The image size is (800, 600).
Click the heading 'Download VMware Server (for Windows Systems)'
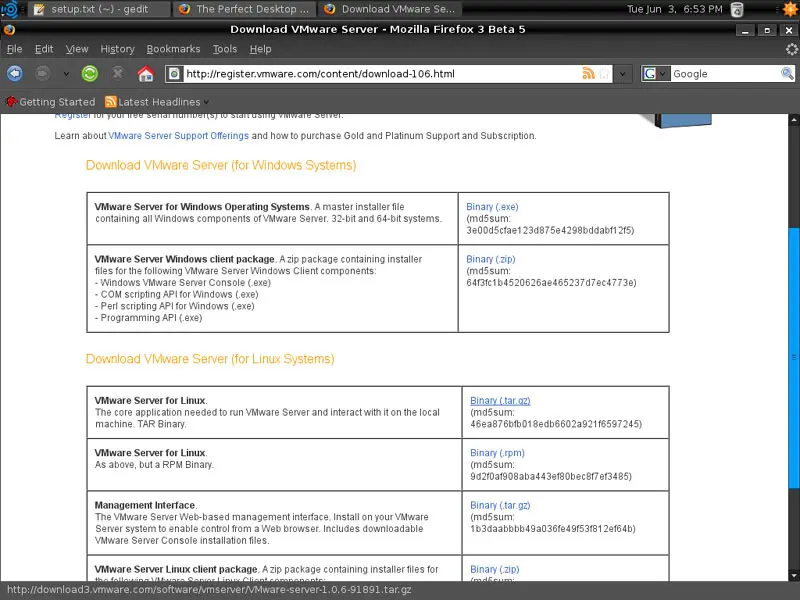pyautogui.click(x=221, y=165)
